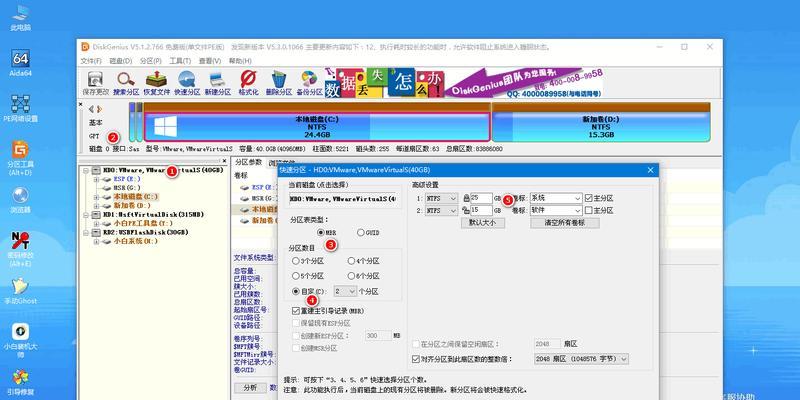Image resolution: width=800 pixels, height=400 pixels.
Task: Click partition 1 size field showing 25
Action: pos(481,198)
